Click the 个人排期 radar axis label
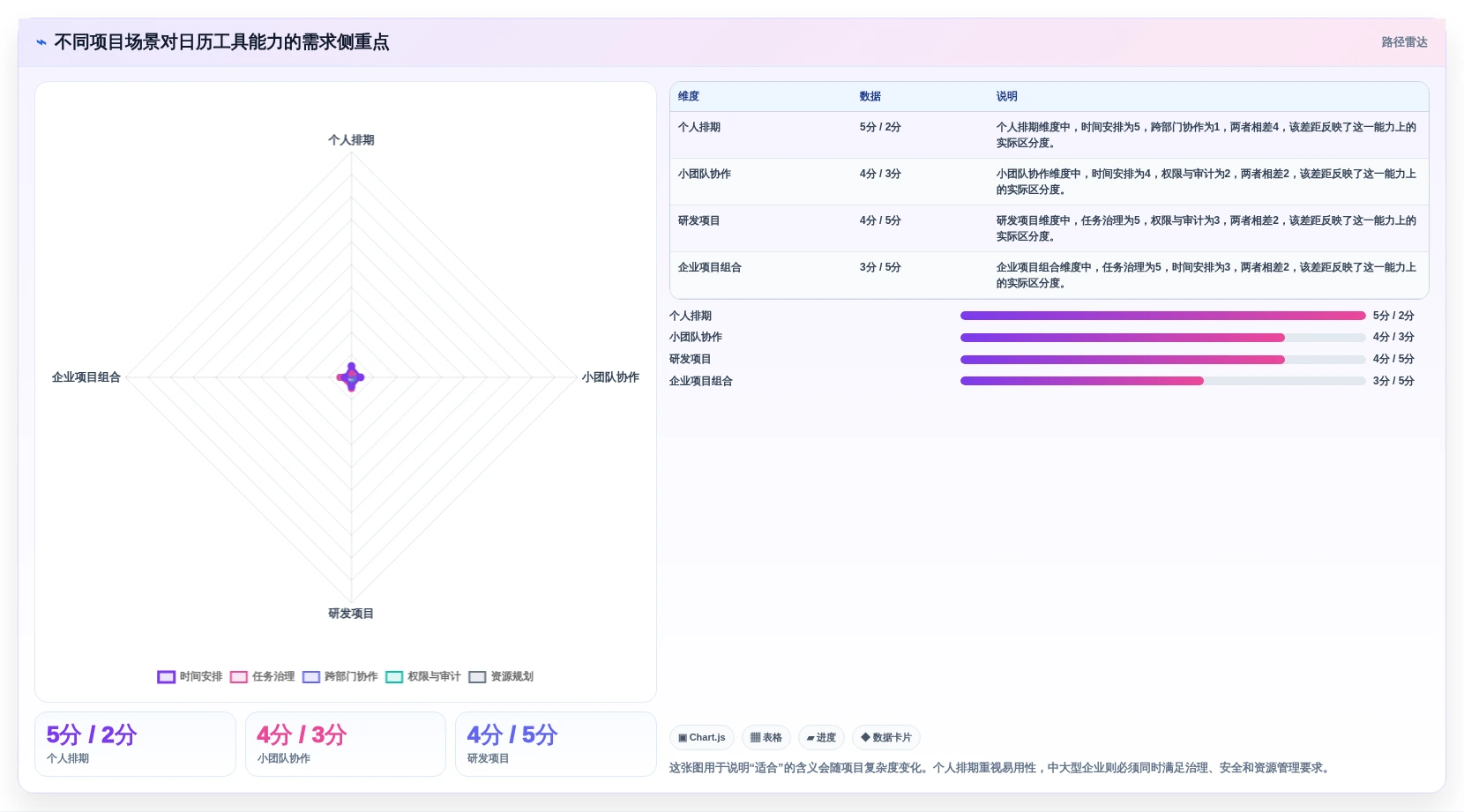This screenshot has width=1464, height=812. coord(351,140)
